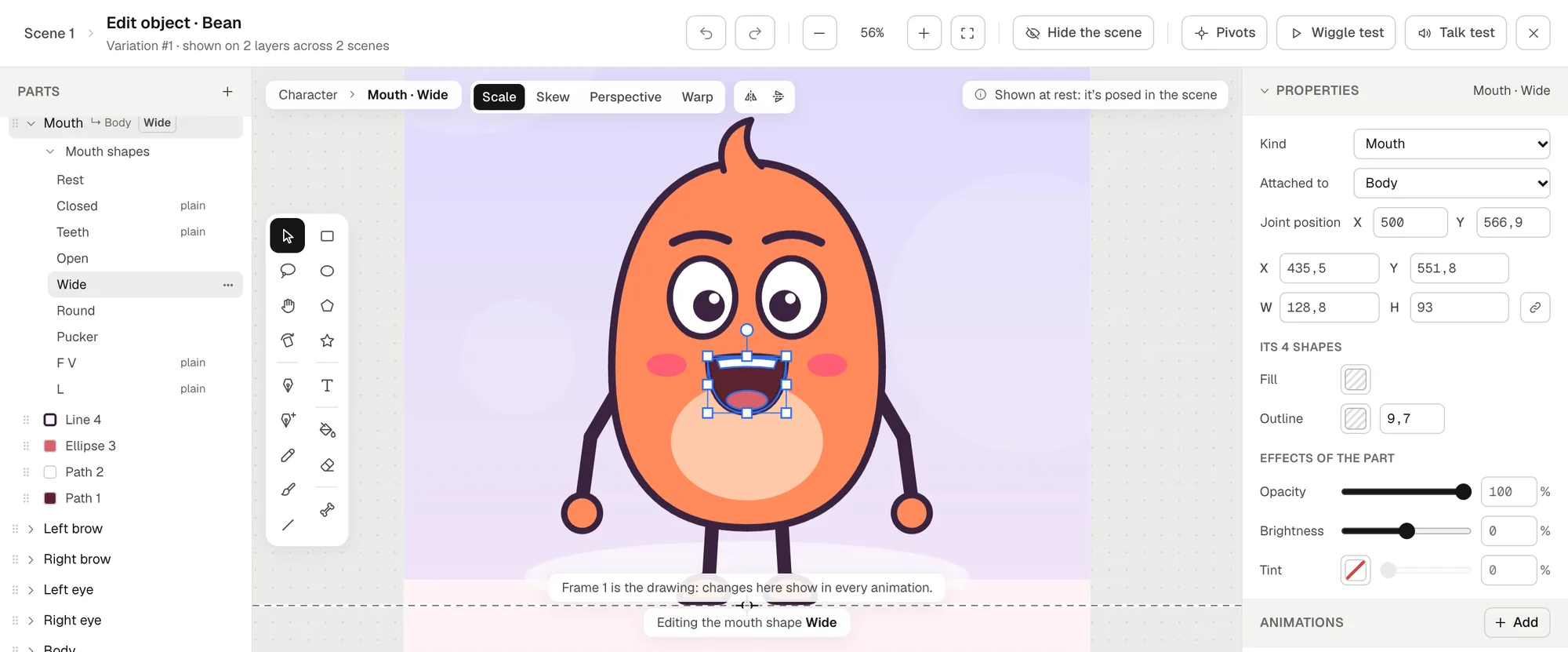
Task: Select the Rectangle shape tool
Action: (327, 236)
